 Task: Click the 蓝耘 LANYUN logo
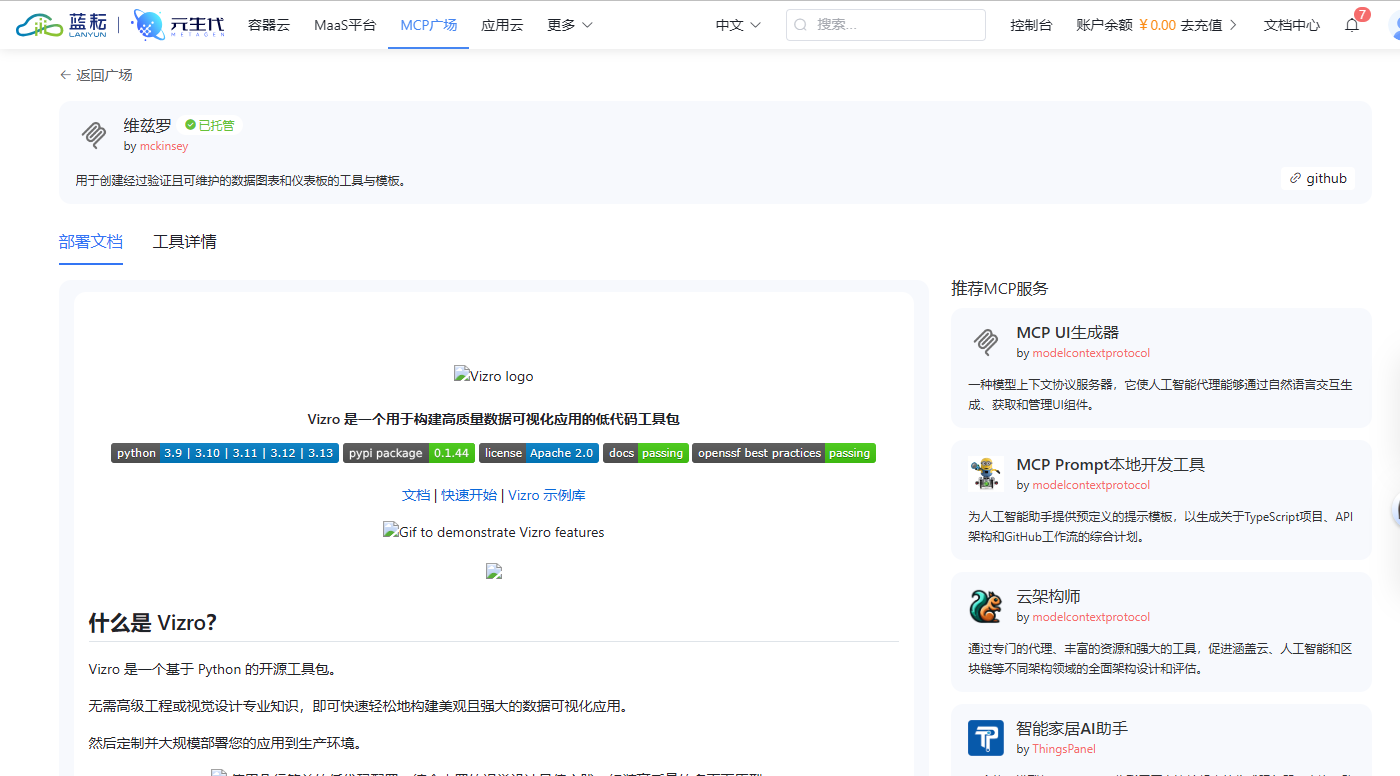[x=60, y=24]
